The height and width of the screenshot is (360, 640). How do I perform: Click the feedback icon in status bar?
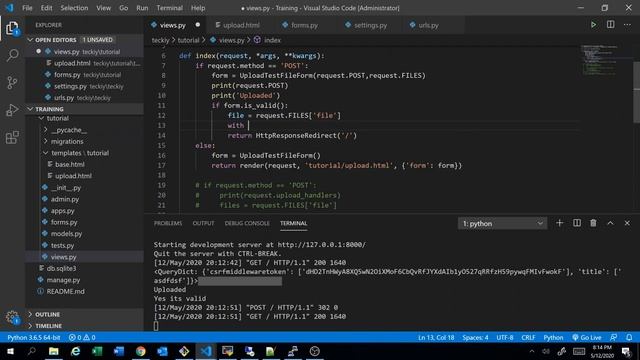pos(613,338)
